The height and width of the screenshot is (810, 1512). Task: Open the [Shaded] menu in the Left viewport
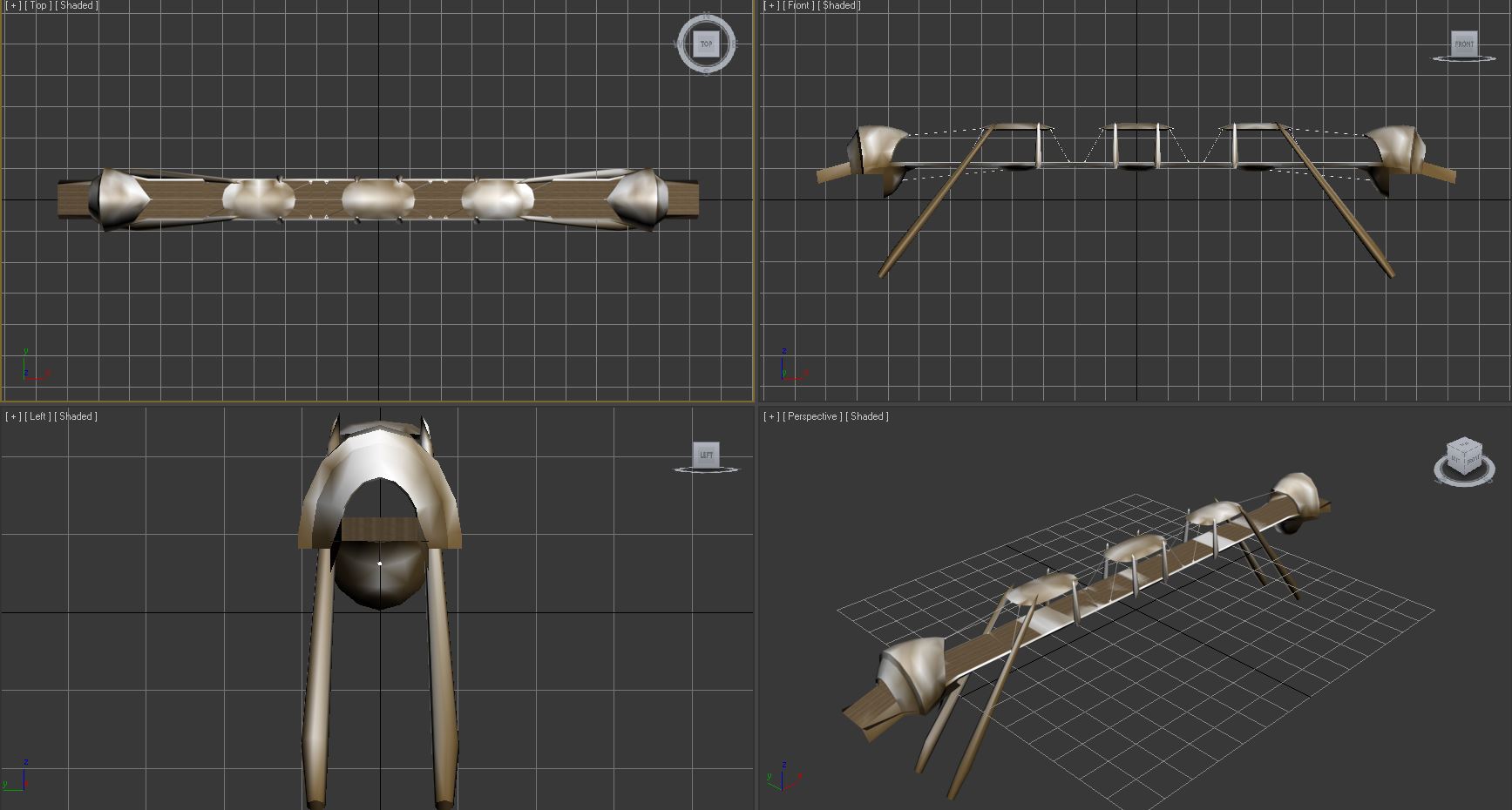tap(76, 416)
